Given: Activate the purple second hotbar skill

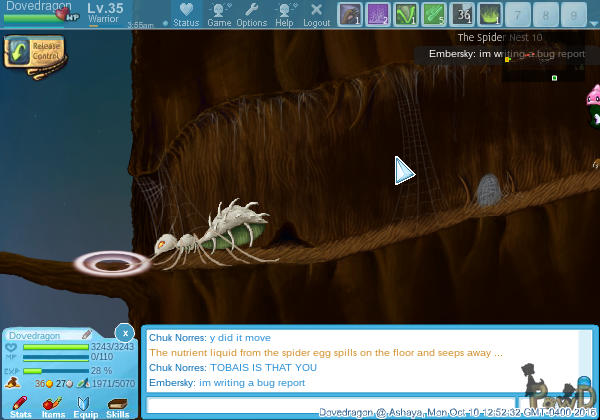Looking at the screenshot, I should 379,14.
